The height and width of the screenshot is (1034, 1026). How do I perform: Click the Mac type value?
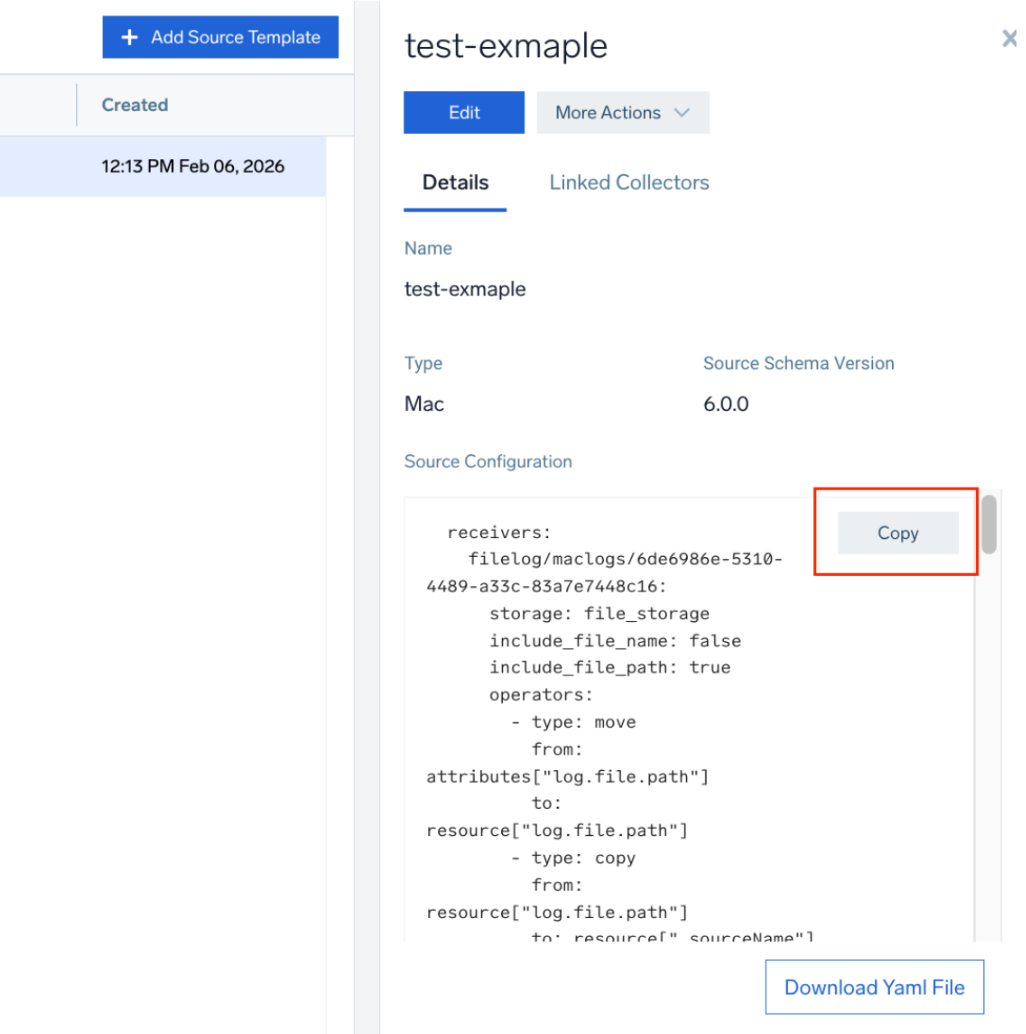click(424, 405)
